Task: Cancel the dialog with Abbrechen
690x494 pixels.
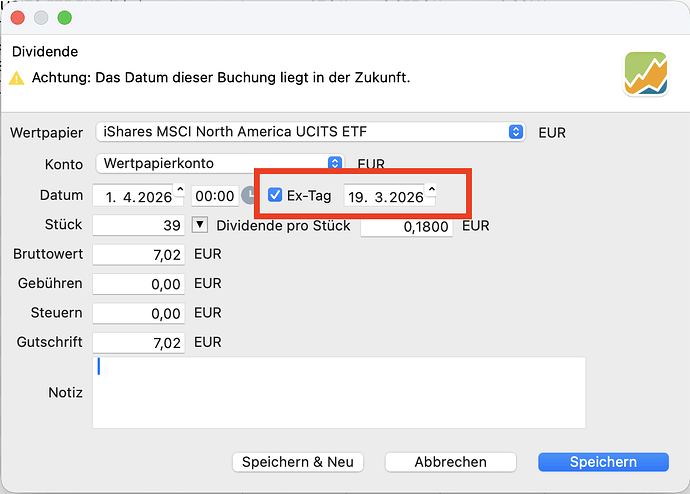Action: coord(450,462)
